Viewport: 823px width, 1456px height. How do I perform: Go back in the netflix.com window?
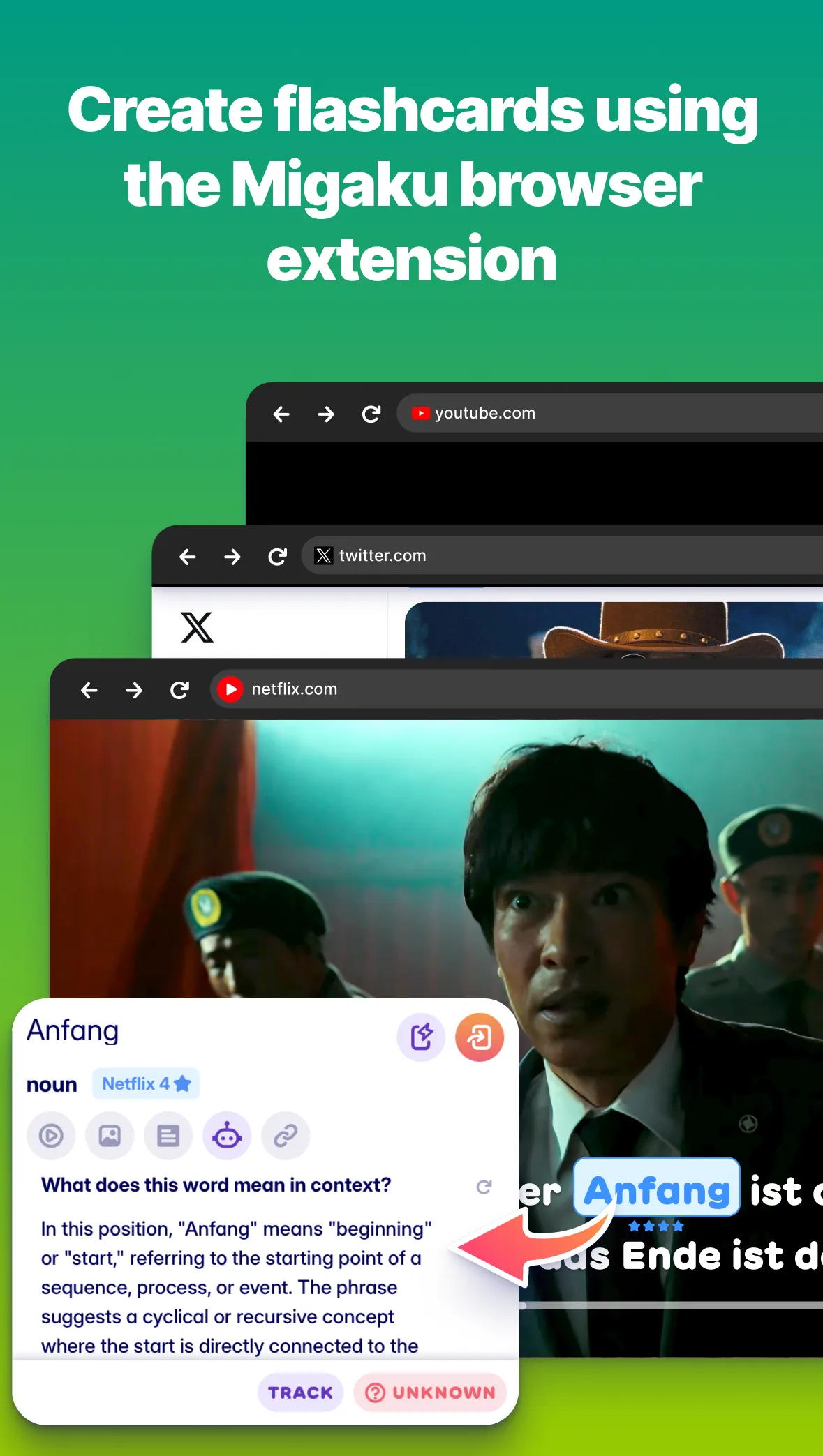89,691
